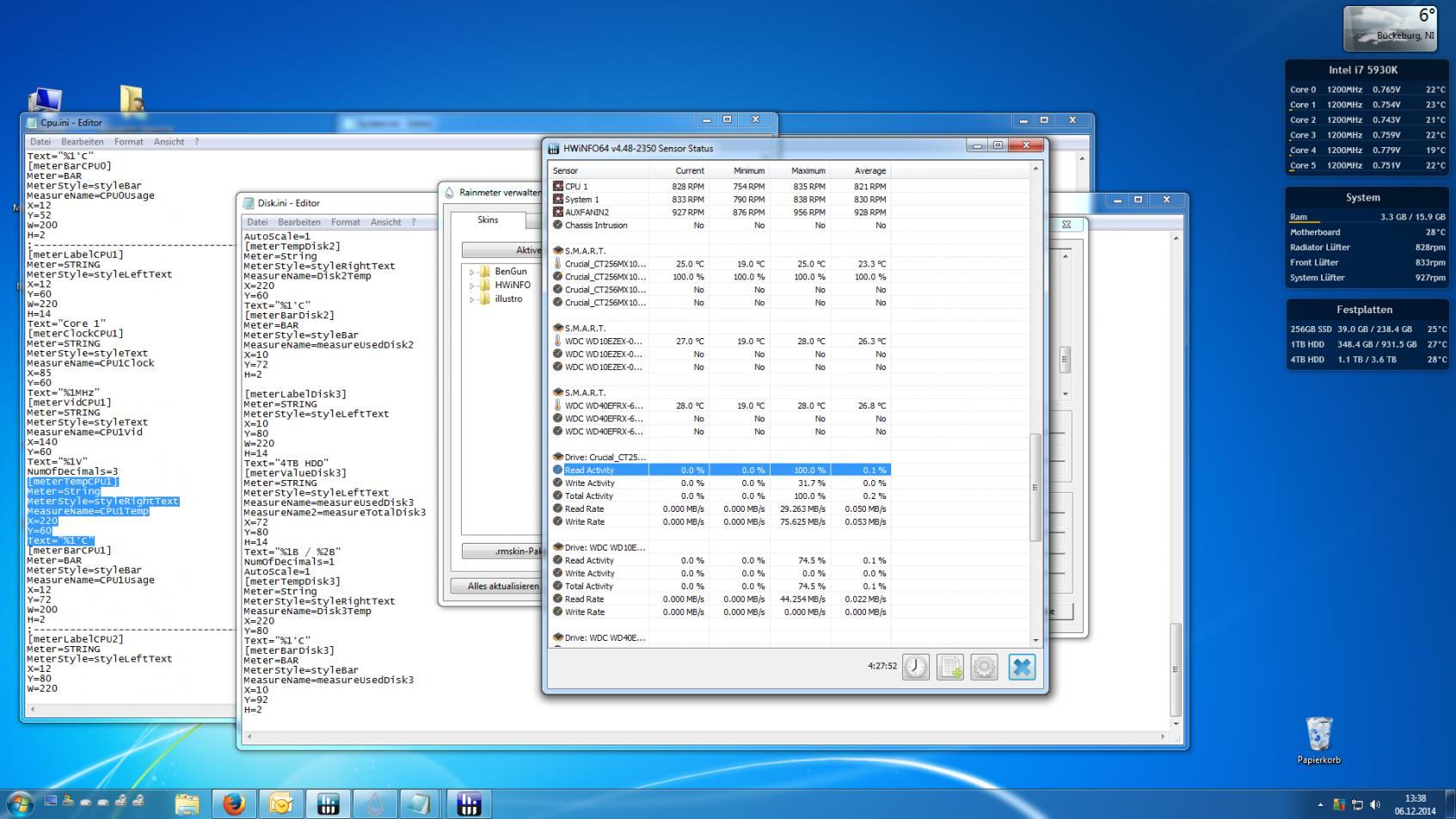Open Datei menu in Disk.ini Editor
Screen dimensions: 1456x819
pos(257,222)
